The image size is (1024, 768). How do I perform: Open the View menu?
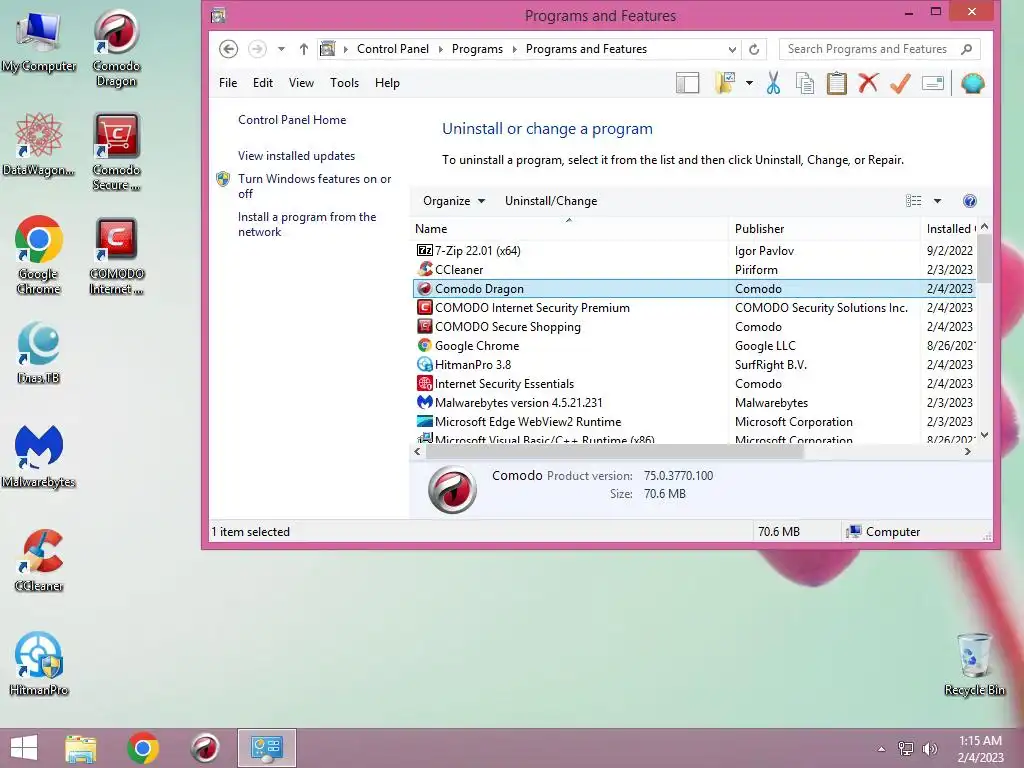[x=301, y=83]
